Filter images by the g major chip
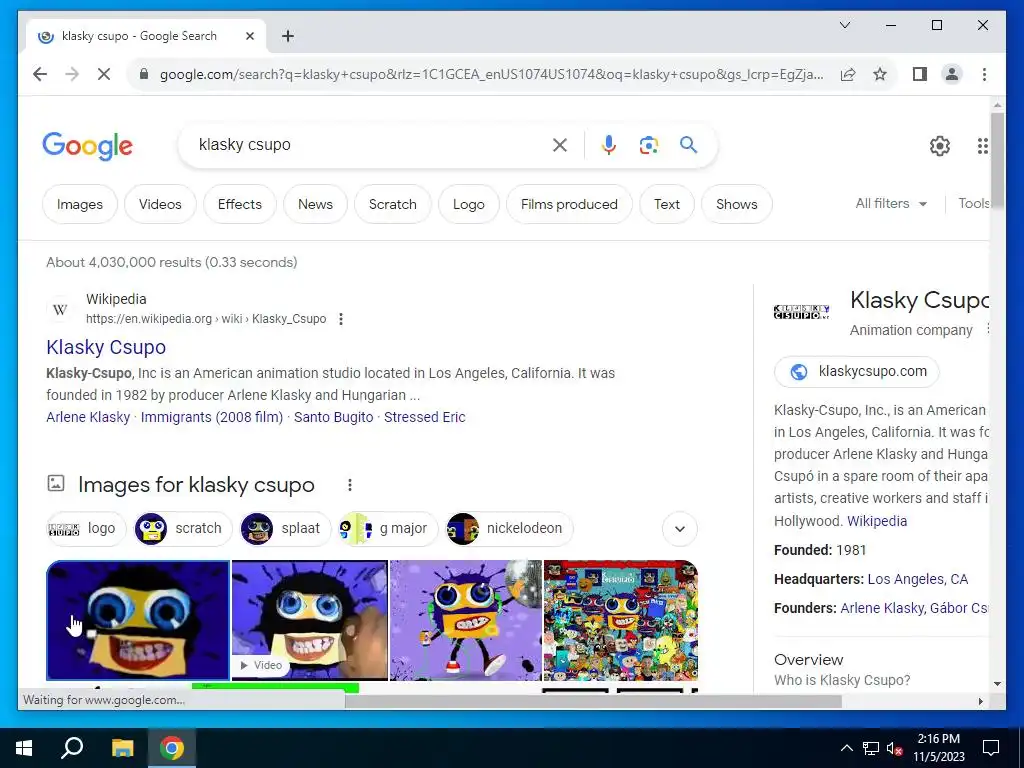1024x768 pixels. 388,528
